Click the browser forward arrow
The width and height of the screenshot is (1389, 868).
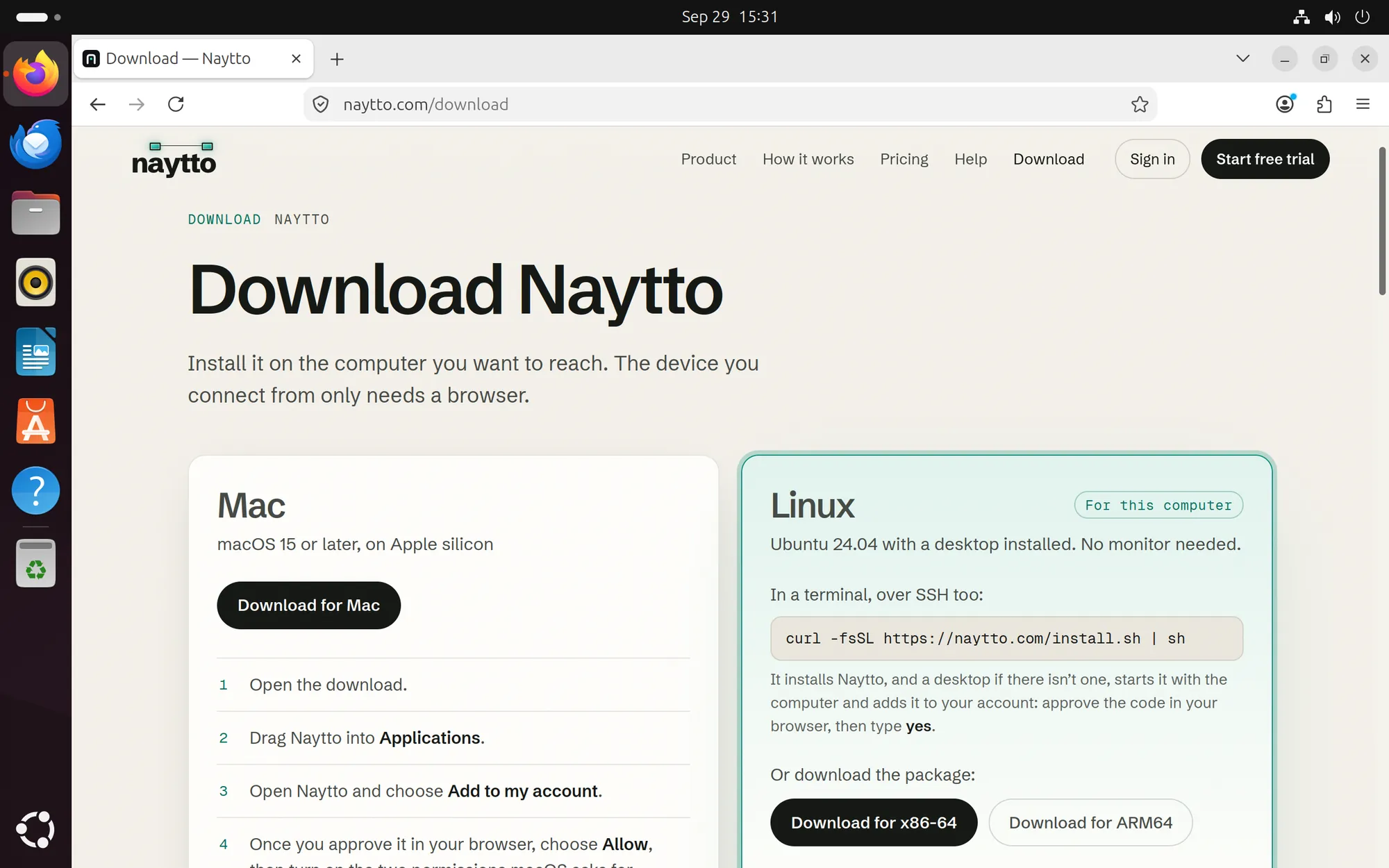(x=137, y=104)
